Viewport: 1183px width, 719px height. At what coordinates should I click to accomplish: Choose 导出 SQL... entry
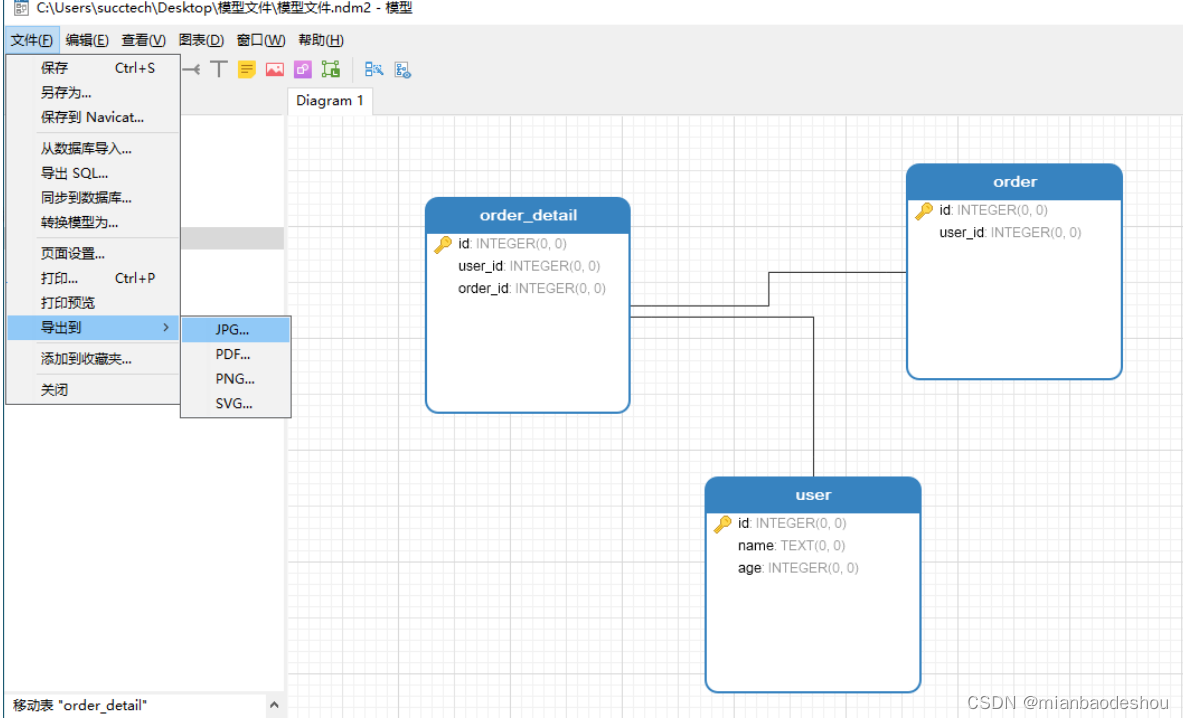coord(93,174)
